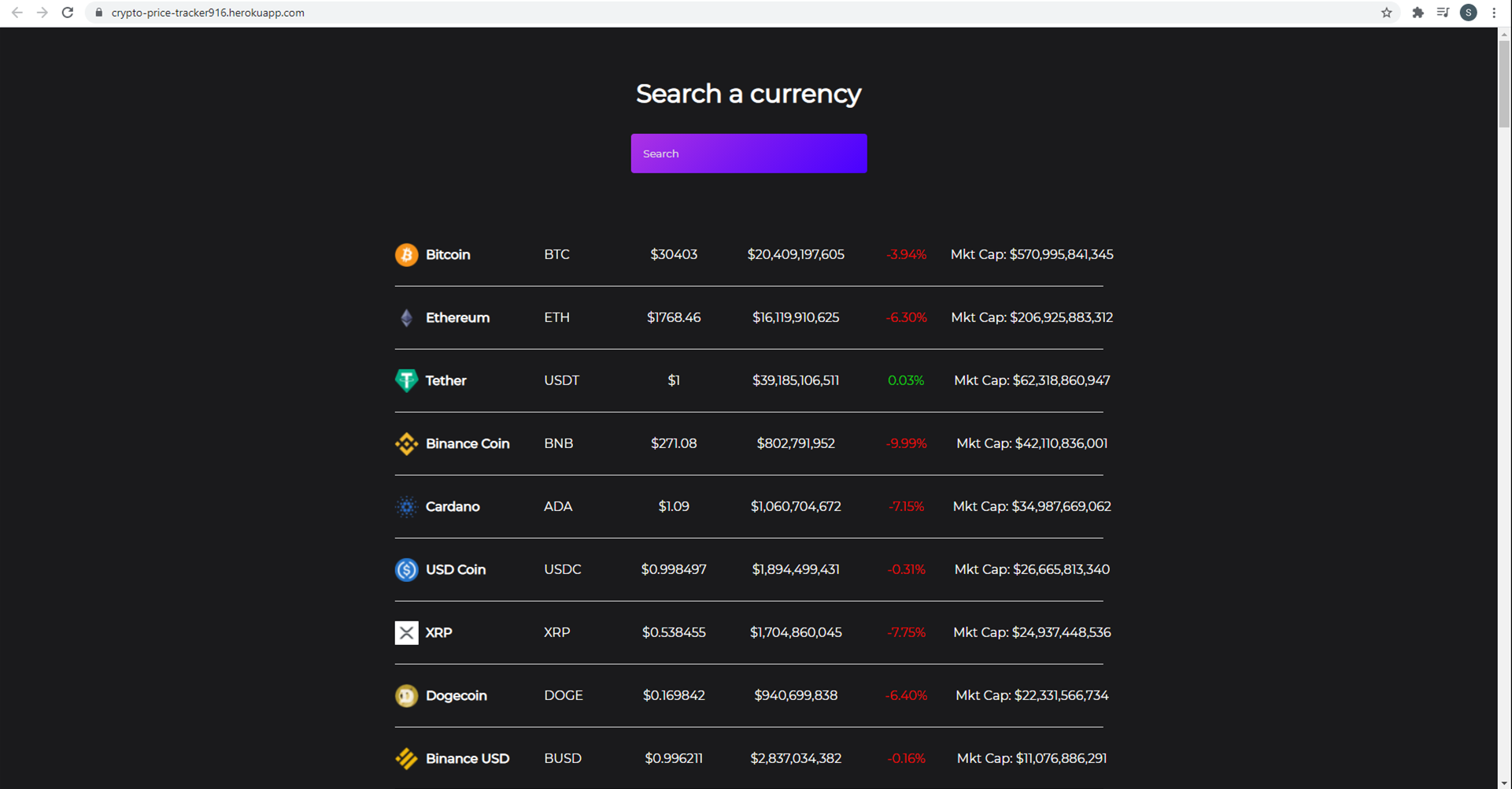Click Binance Coin change -9.99%

tap(906, 443)
